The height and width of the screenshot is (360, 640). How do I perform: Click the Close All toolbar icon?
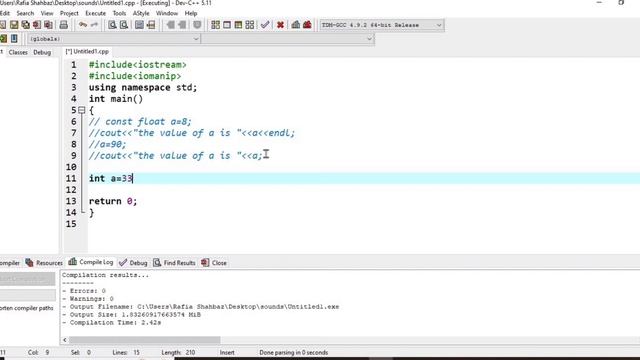[x=49, y=25]
